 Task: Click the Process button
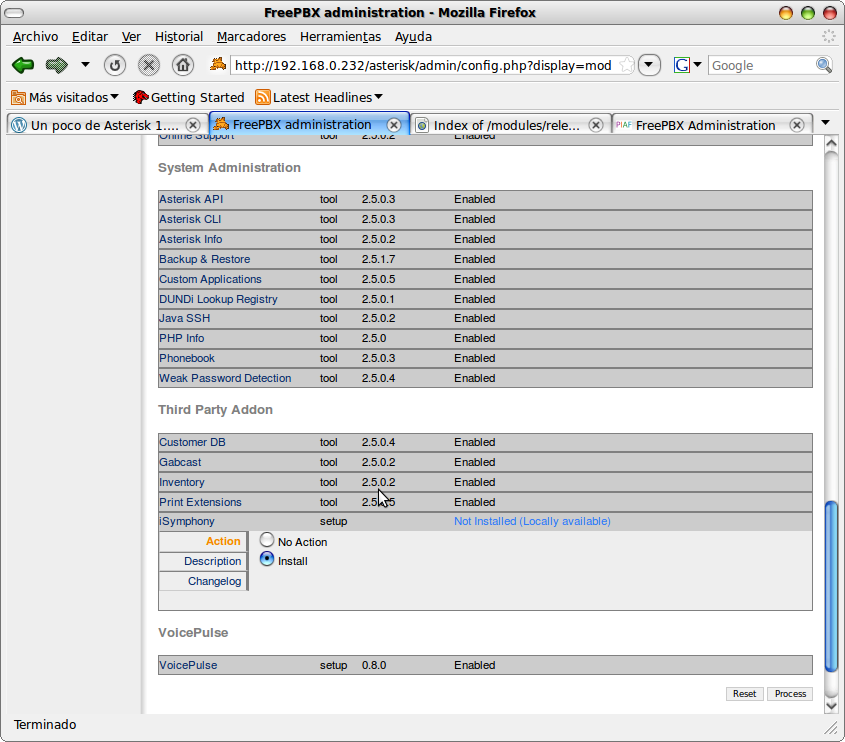coord(790,693)
